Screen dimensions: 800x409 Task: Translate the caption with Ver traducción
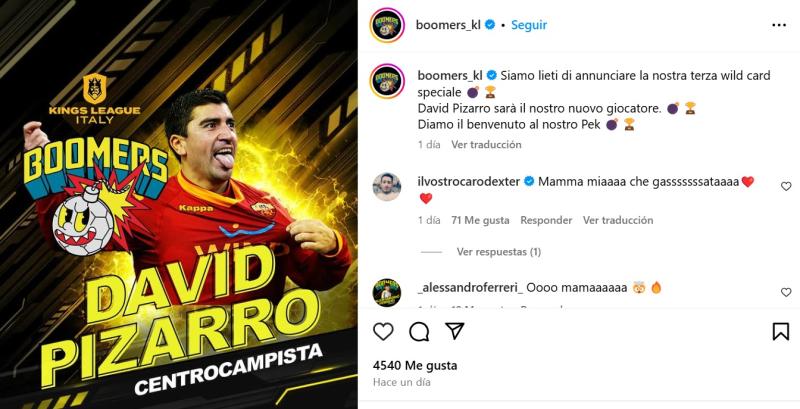(x=486, y=145)
